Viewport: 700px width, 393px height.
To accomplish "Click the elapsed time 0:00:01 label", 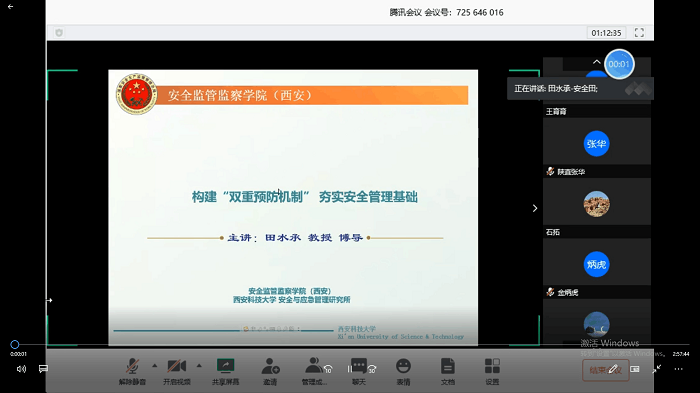I will 18,354.
